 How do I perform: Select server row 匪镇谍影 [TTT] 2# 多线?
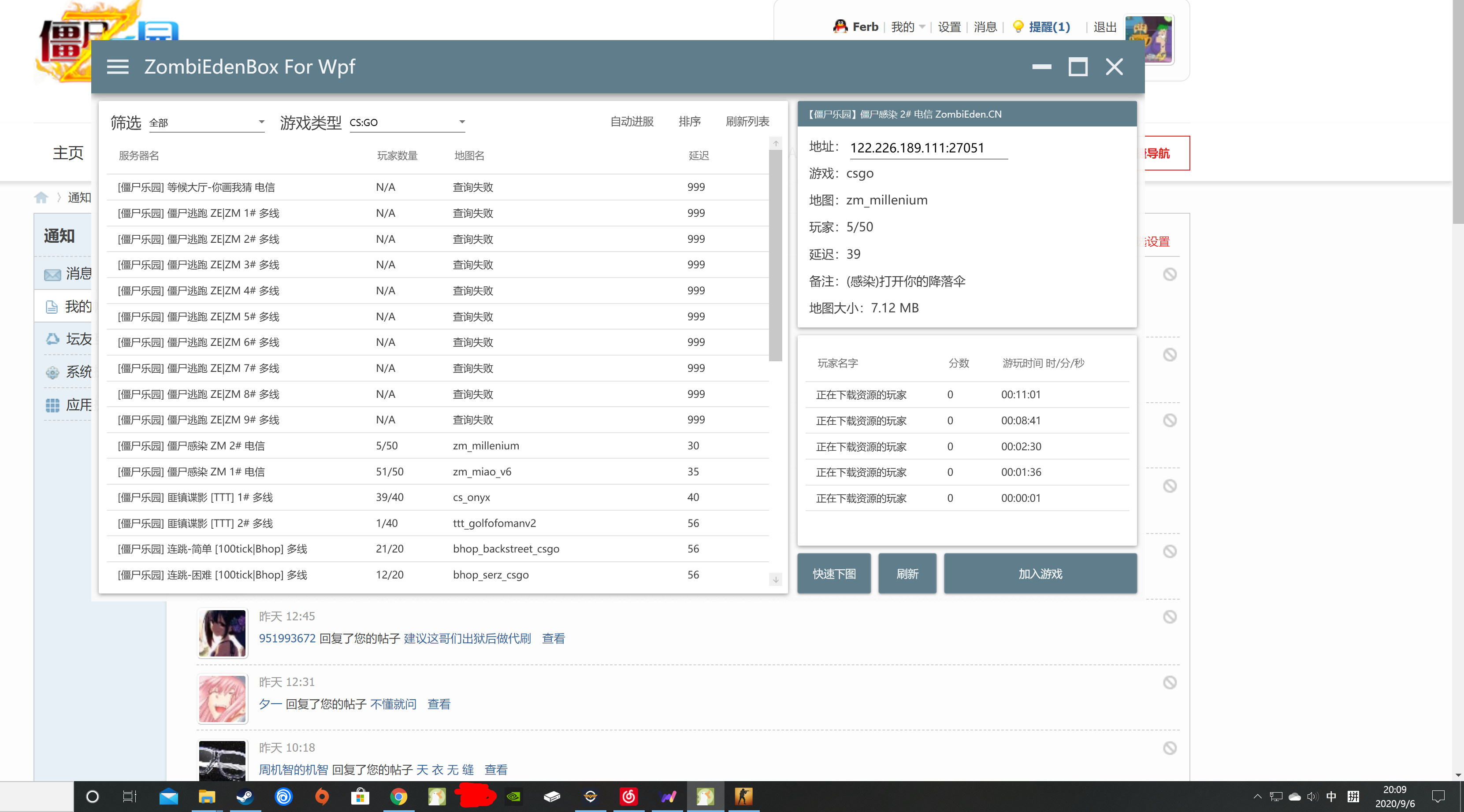(438, 523)
